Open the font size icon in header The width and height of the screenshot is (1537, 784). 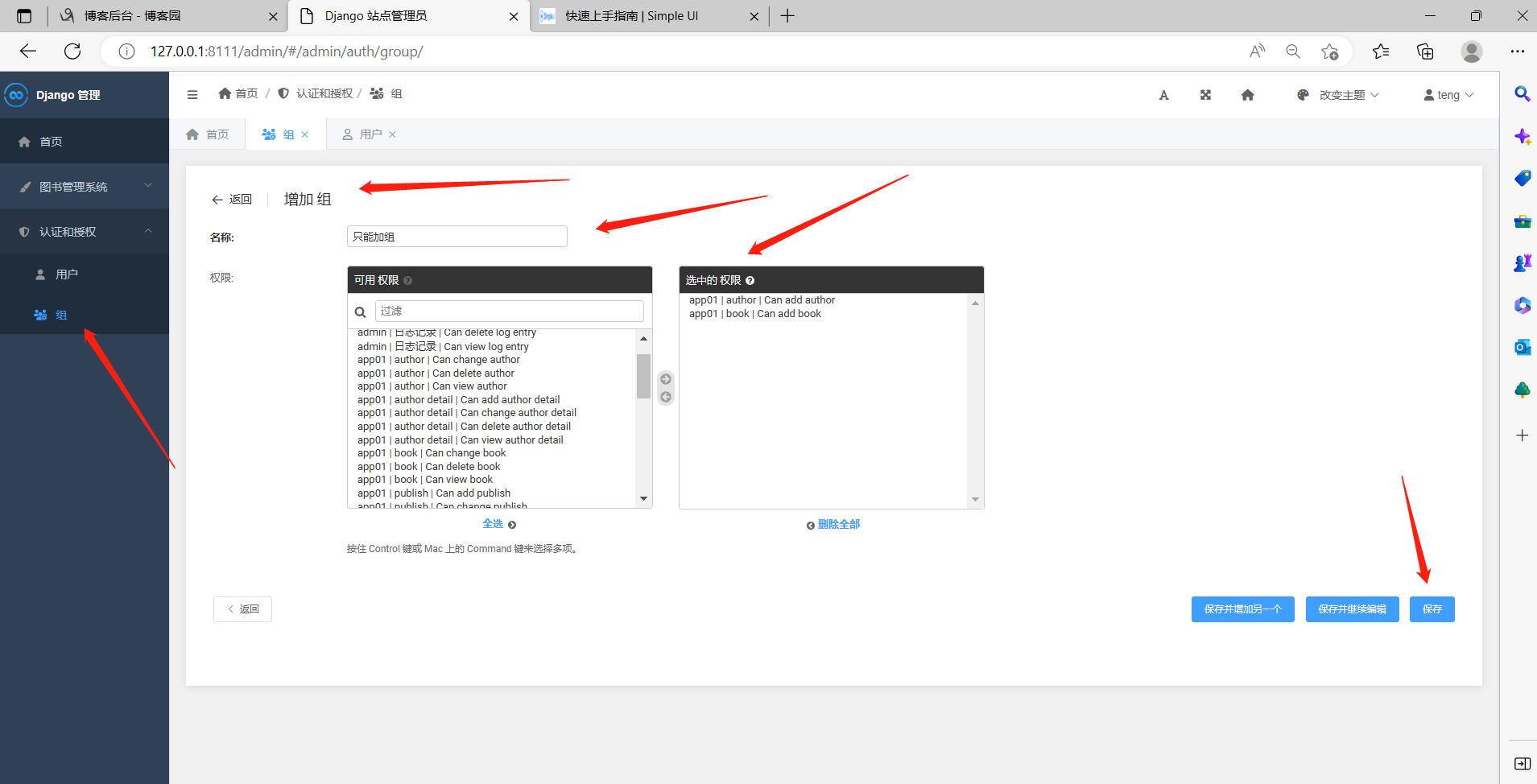1163,95
